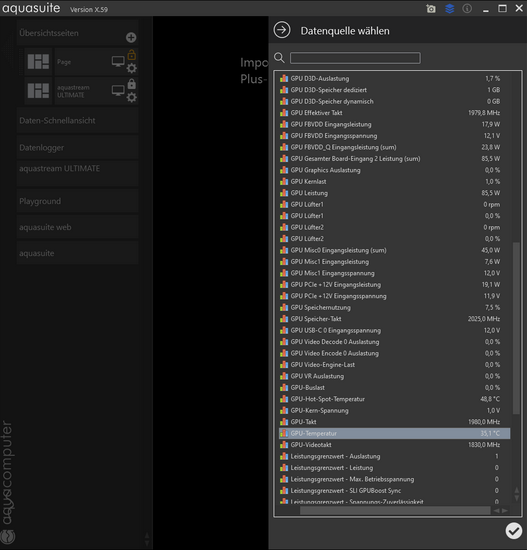Select GPU D3D-Speicher dediziert entry
Screen dimensions: 527x550
pos(394,90)
